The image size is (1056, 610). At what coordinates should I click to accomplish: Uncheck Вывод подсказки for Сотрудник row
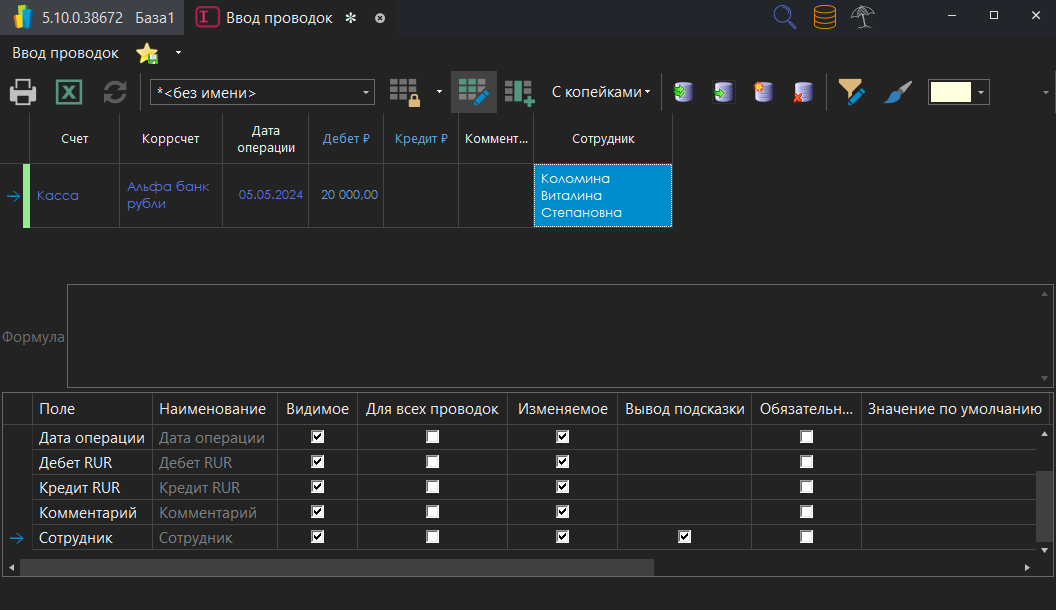(684, 537)
